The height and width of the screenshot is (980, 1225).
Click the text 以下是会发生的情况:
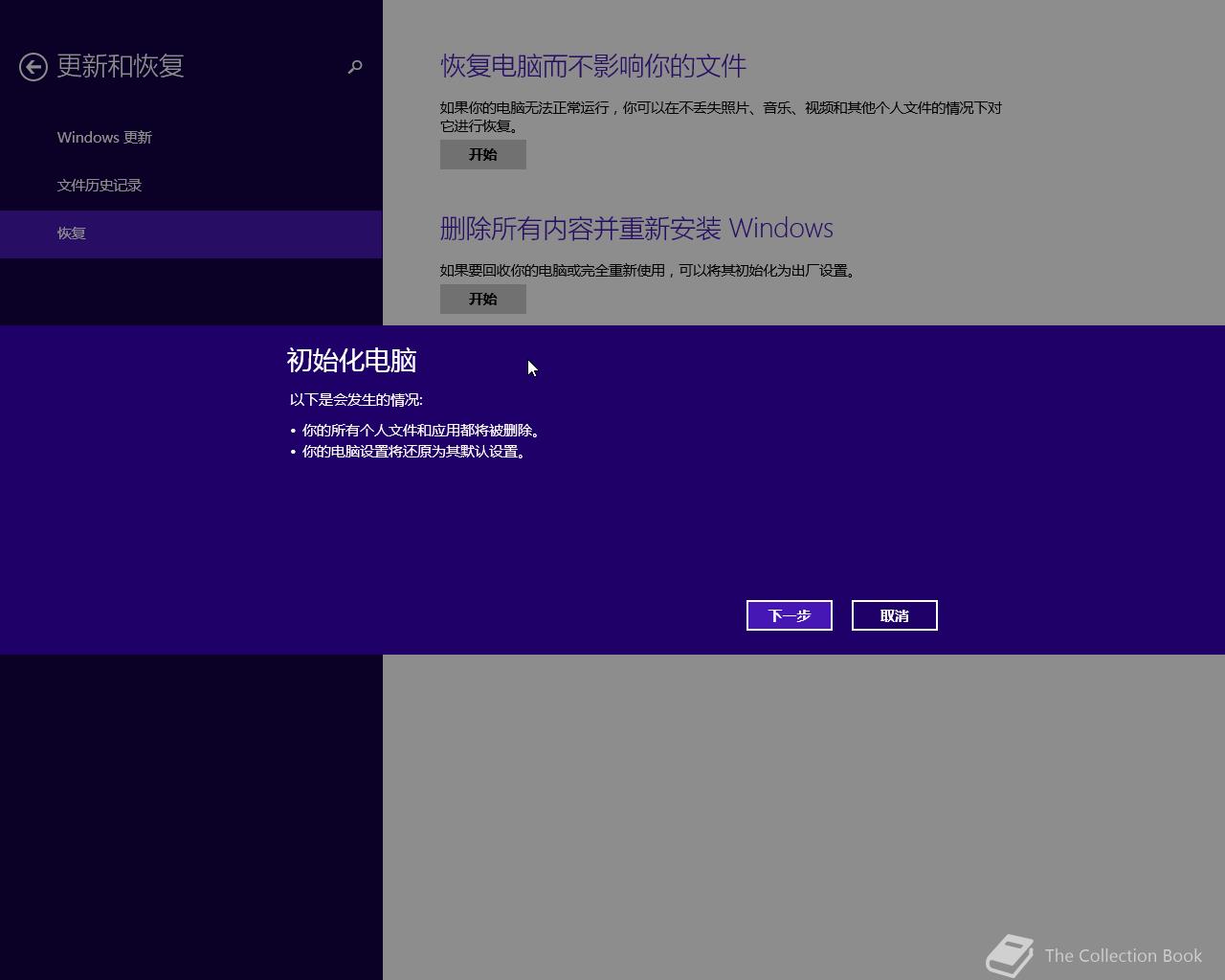(x=356, y=400)
